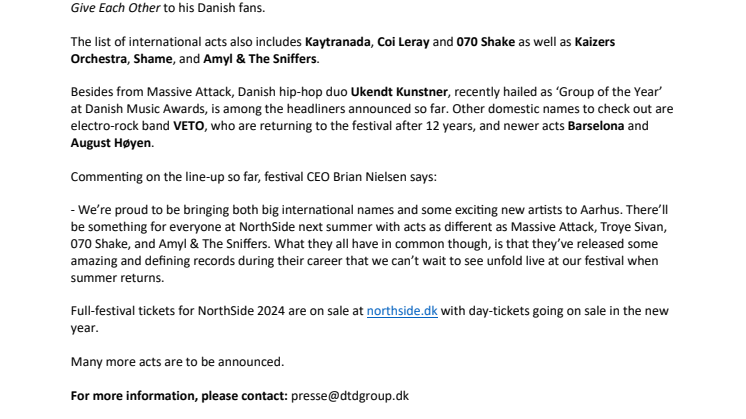
Task: Click the presse@dtdgroup.dk email address
Action: point(350,396)
